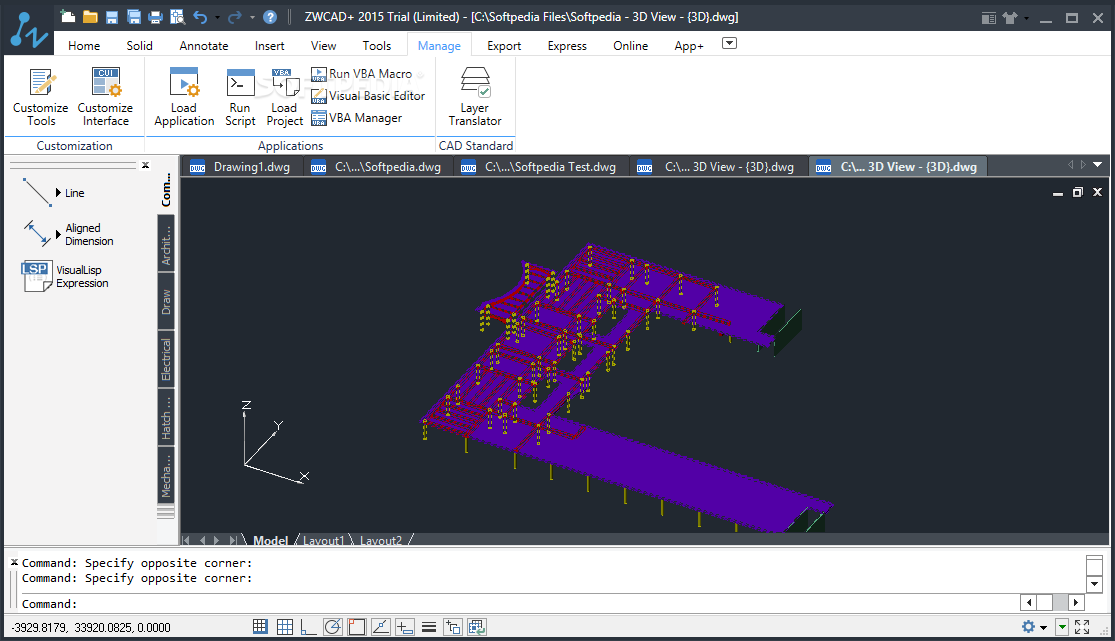The width and height of the screenshot is (1115, 641).
Task: Open the Express ribbon tab
Action: 567,46
